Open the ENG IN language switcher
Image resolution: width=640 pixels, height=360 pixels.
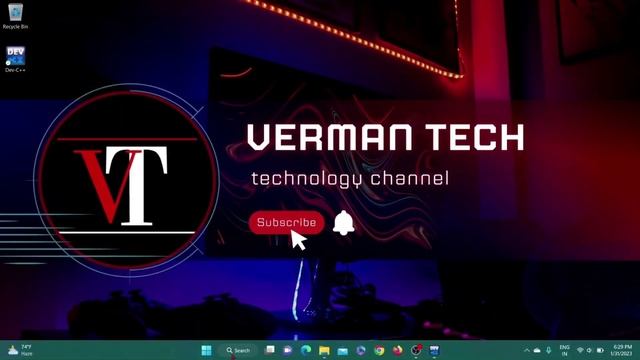pos(564,350)
